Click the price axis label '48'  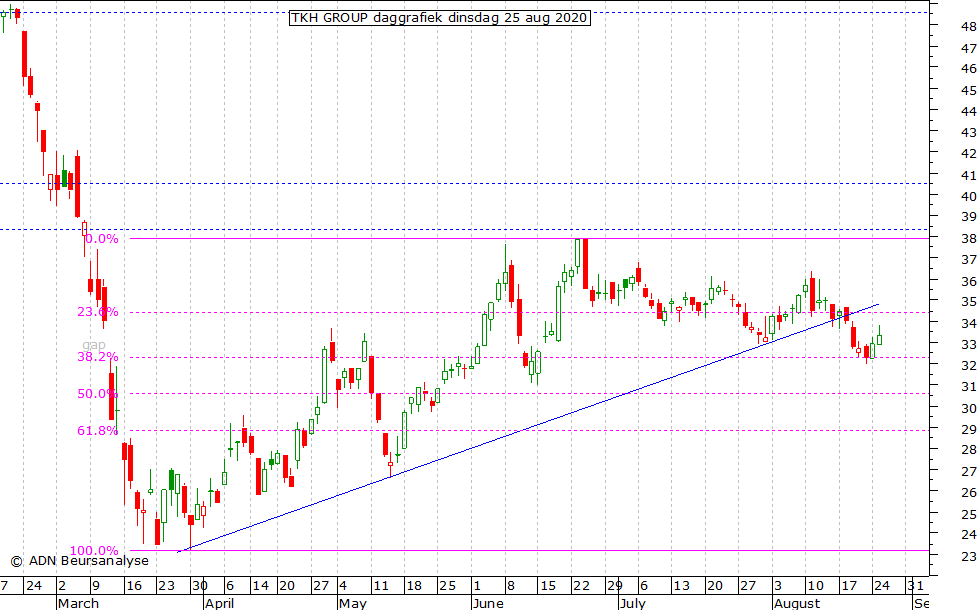point(969,26)
